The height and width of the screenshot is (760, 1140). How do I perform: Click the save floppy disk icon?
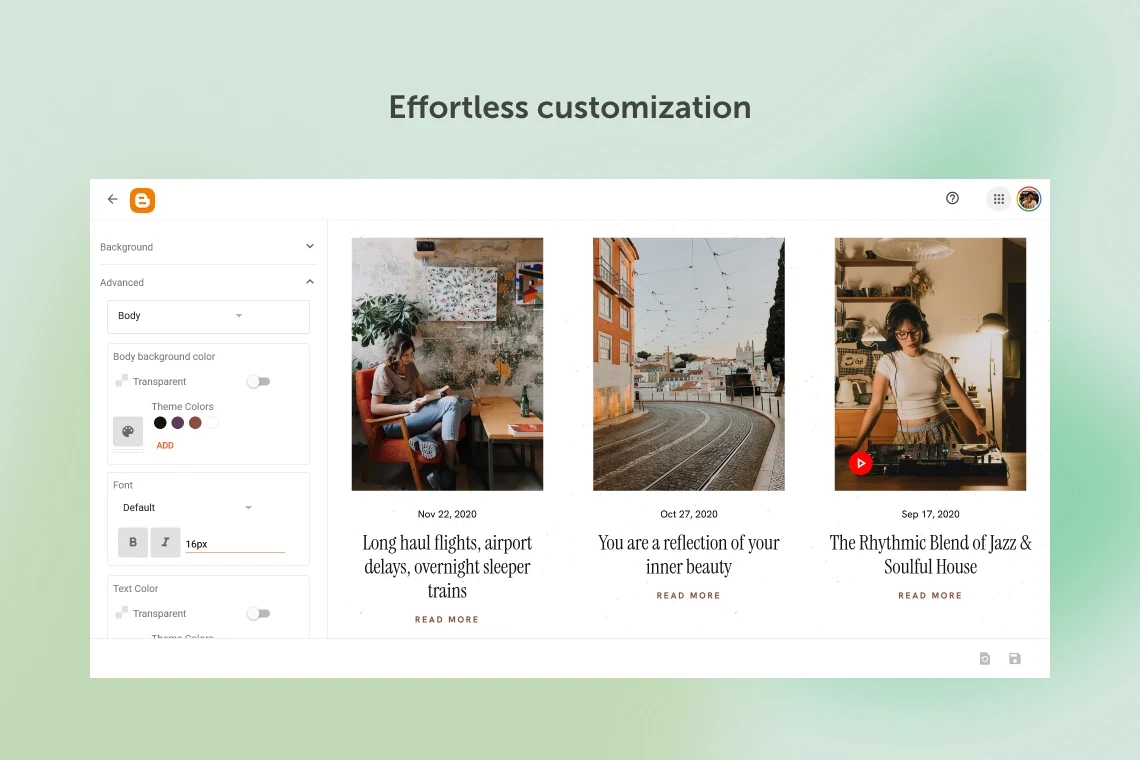tap(1015, 659)
